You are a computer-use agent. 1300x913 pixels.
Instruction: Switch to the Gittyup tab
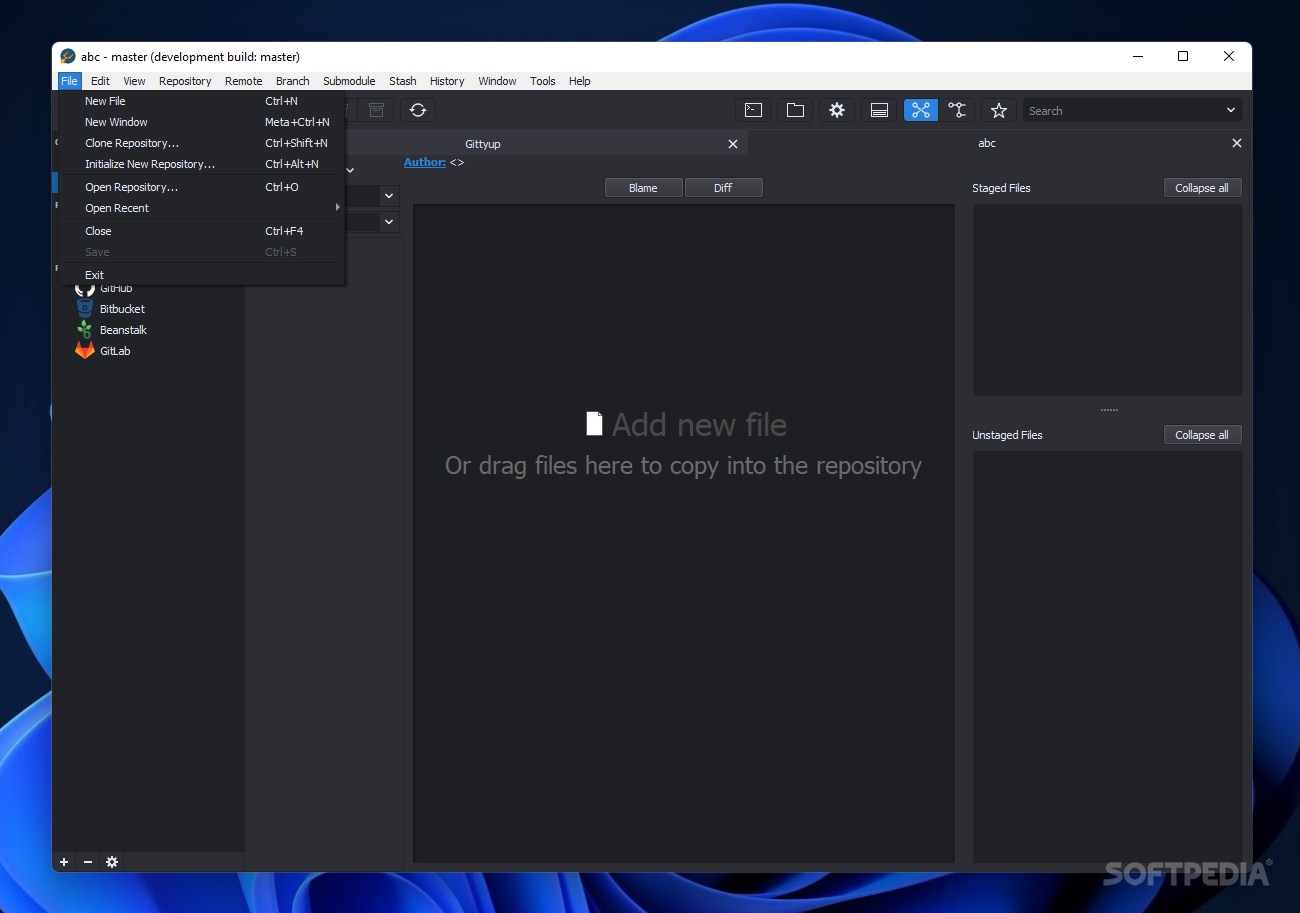tap(483, 144)
